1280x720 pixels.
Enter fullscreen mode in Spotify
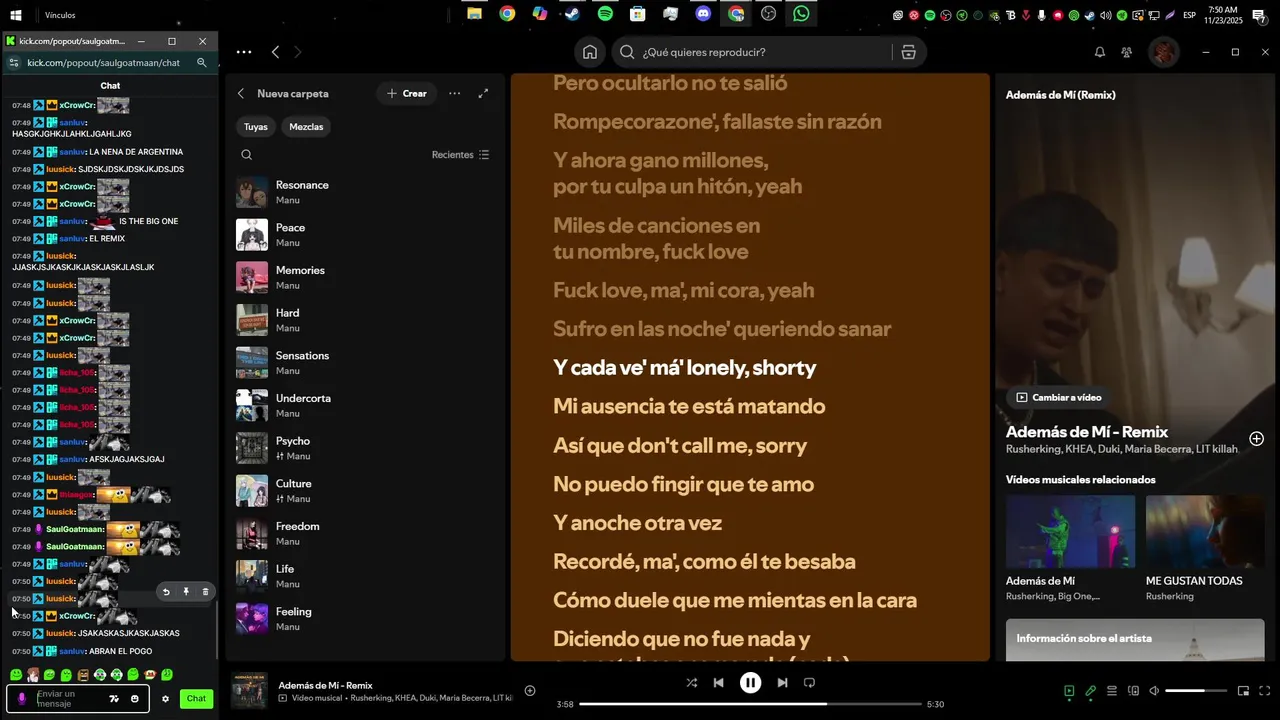1265,690
